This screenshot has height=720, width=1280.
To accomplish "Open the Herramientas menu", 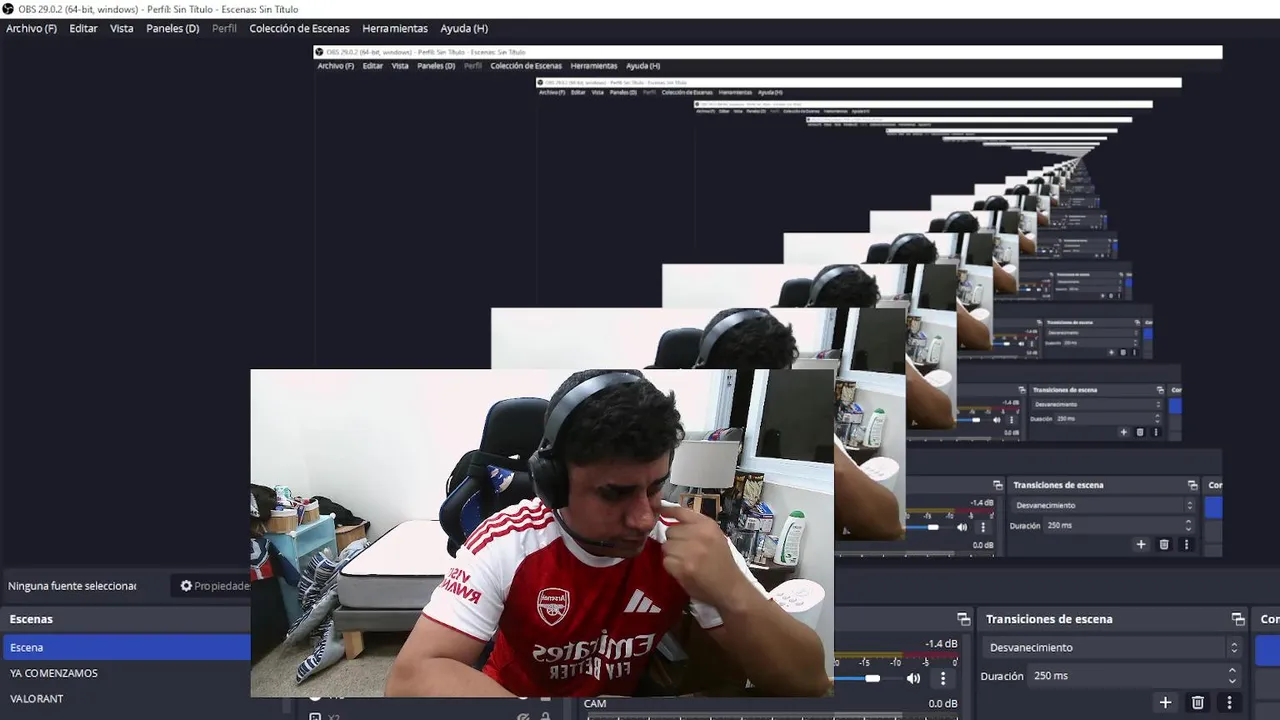I will click(395, 28).
